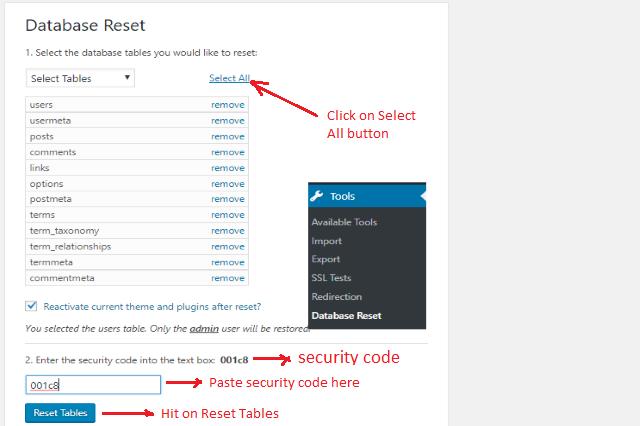The height and width of the screenshot is (426, 640).
Task: Click the termmeta table name
Action: click(51, 262)
